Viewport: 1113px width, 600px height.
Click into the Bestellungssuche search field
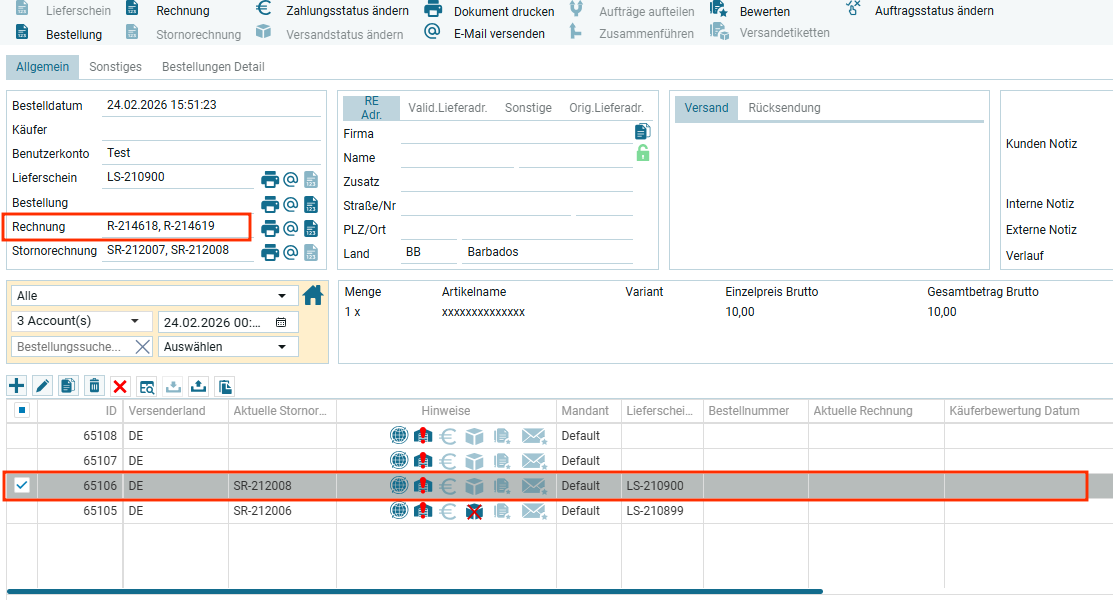click(x=70, y=347)
